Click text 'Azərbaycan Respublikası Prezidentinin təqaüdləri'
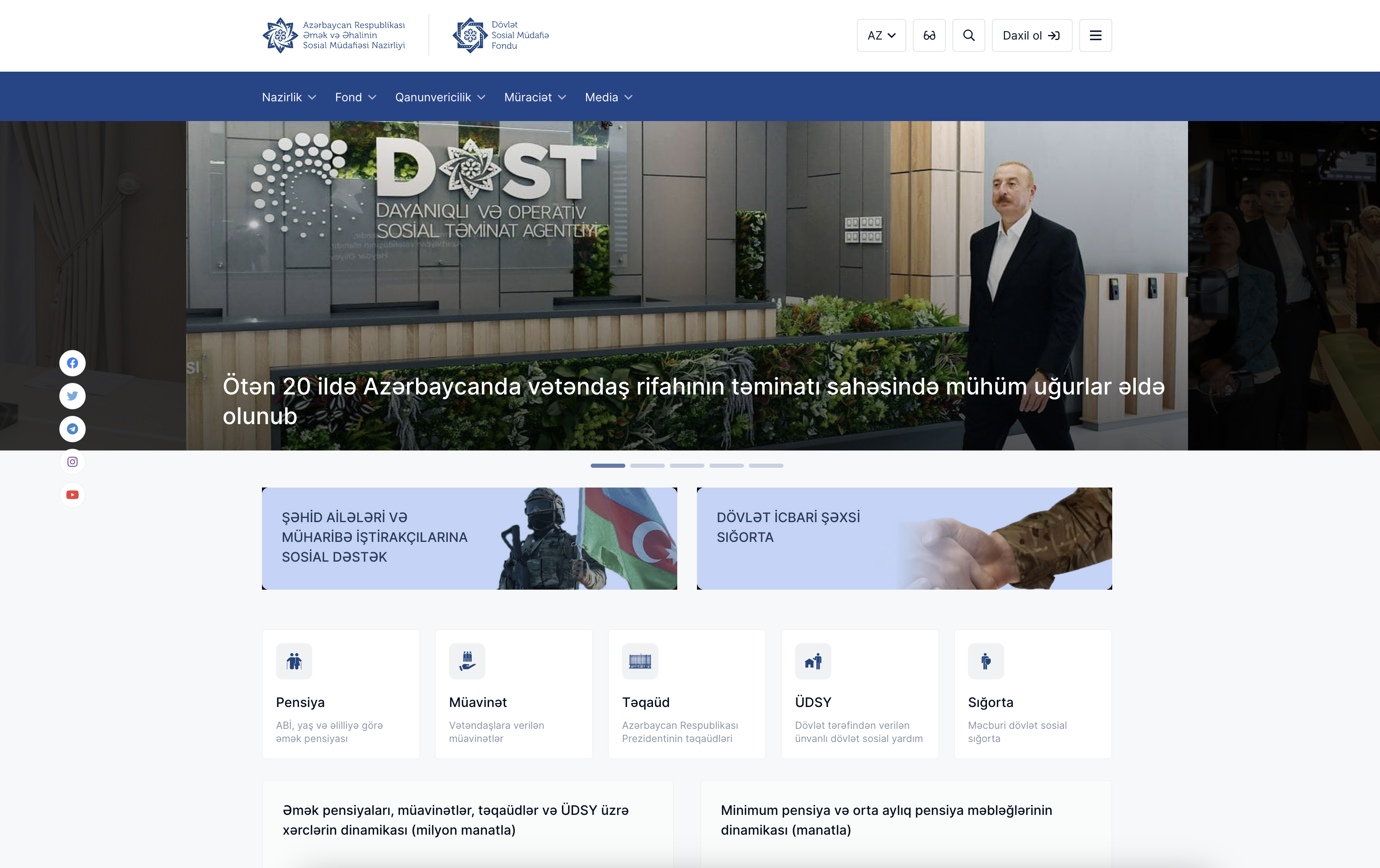Viewport: 1380px width, 868px height. tap(680, 732)
